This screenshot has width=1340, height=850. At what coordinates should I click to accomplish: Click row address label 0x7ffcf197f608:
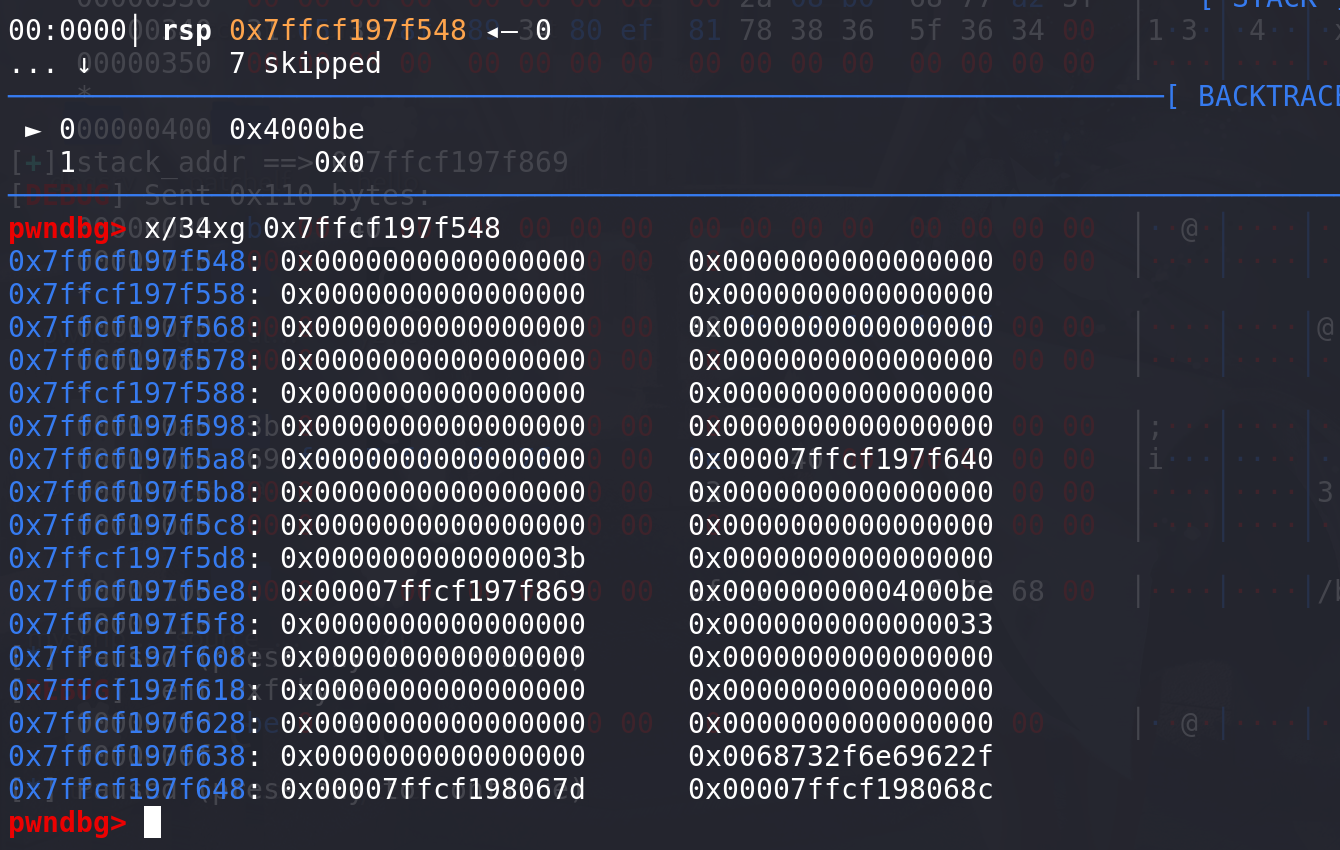[x=135, y=658]
